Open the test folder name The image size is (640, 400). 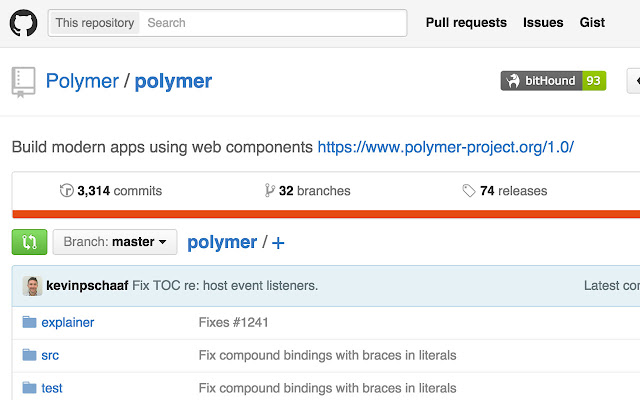click(x=52, y=388)
